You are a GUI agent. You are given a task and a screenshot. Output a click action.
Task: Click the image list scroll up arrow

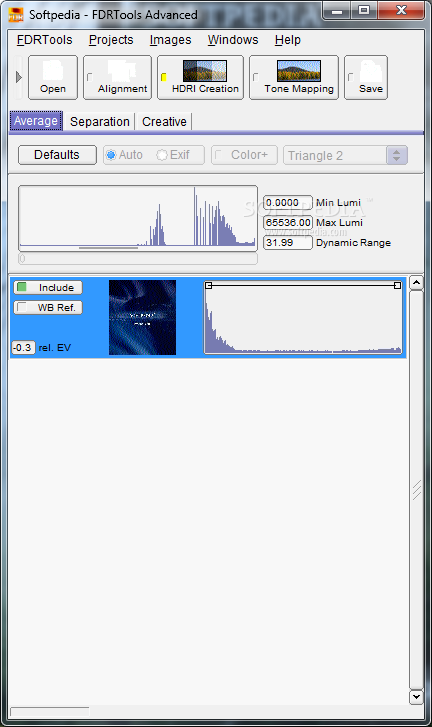[x=416, y=283]
